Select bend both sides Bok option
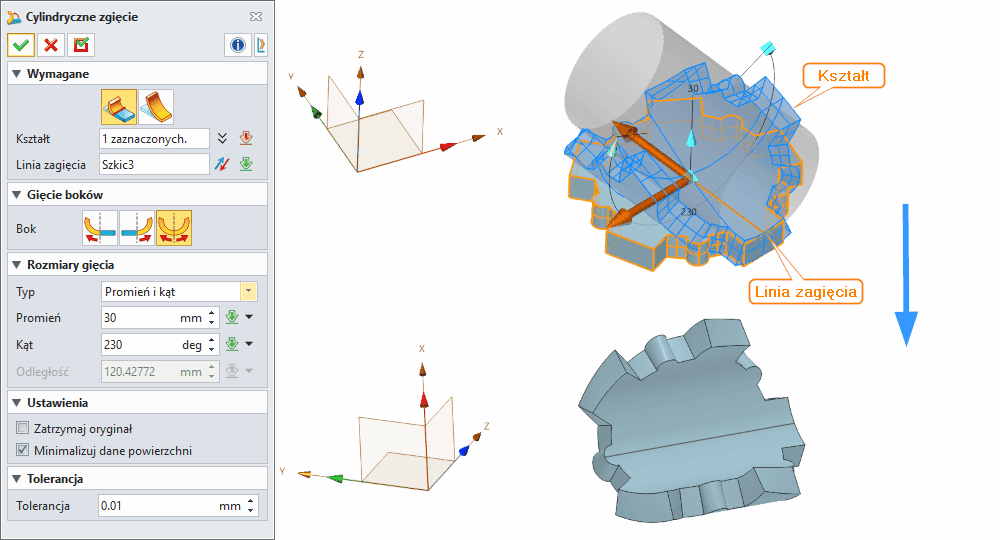This screenshot has height=540, width=1000. [x=174, y=228]
